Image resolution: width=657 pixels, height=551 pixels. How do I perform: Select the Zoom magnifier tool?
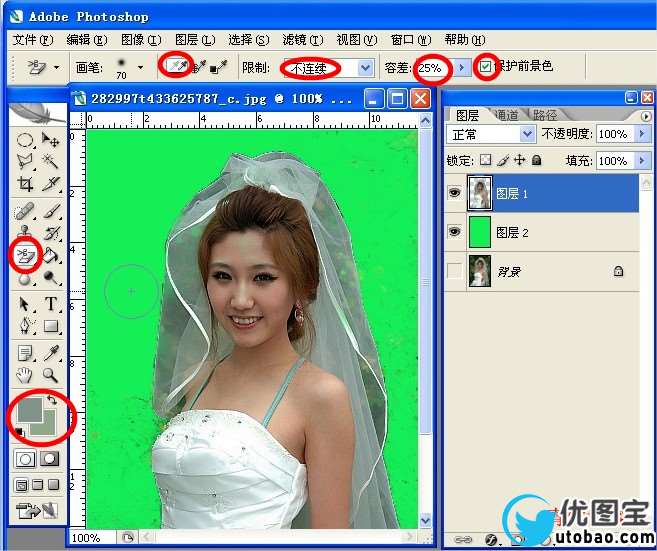click(x=50, y=375)
